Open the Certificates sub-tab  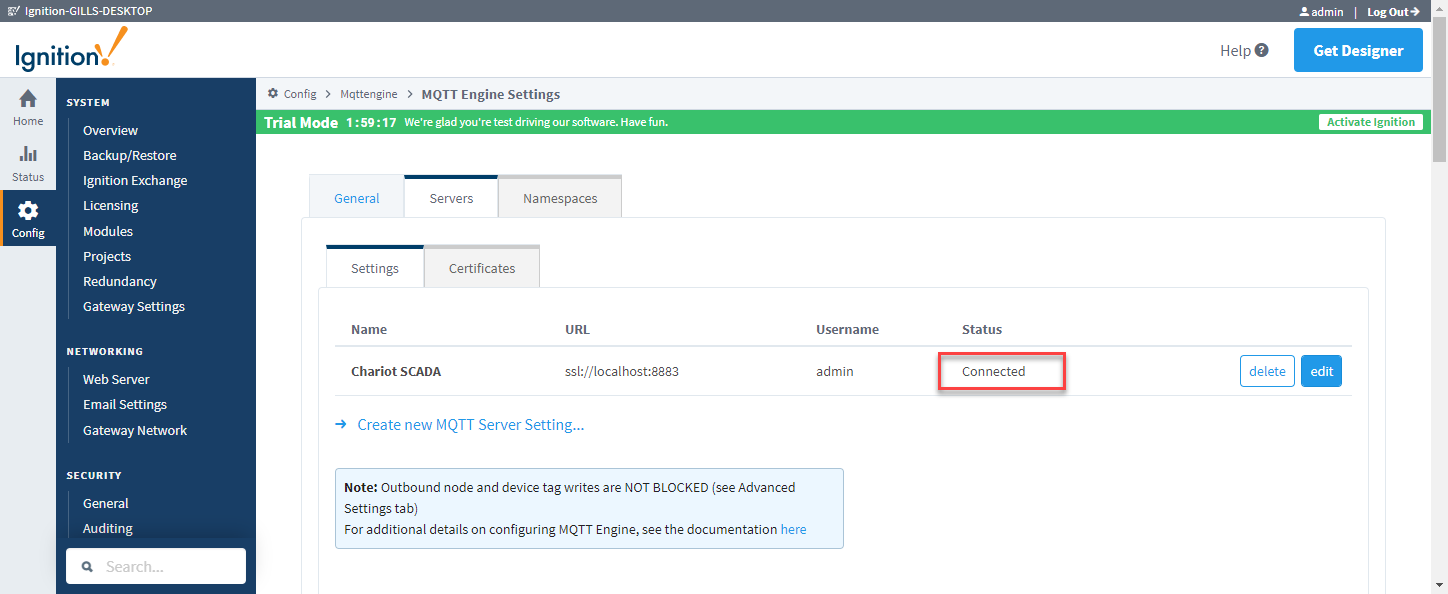482,267
